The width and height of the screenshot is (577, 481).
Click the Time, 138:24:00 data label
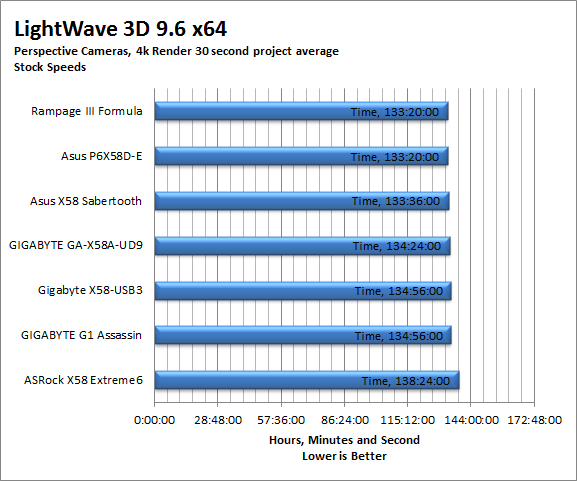coord(406,381)
